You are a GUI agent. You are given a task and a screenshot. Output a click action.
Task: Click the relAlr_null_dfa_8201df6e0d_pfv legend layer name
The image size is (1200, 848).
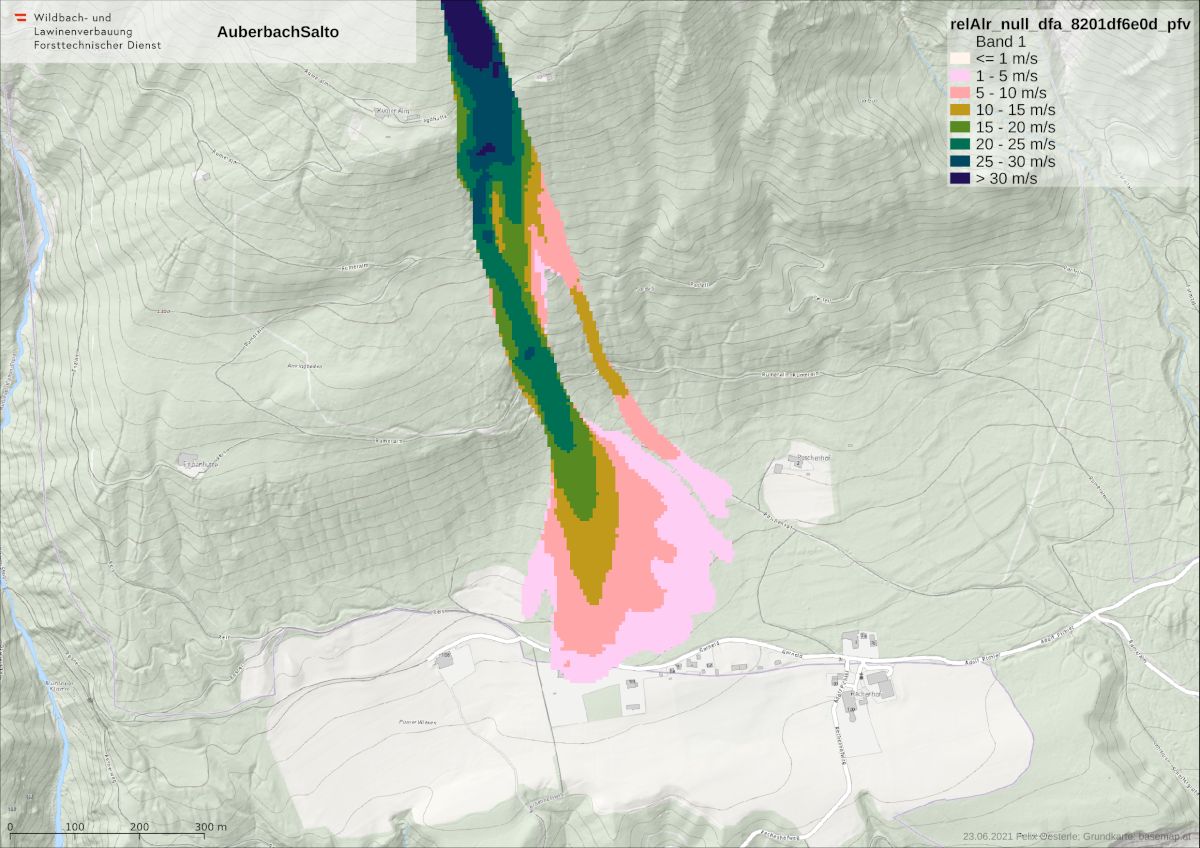tap(1069, 25)
